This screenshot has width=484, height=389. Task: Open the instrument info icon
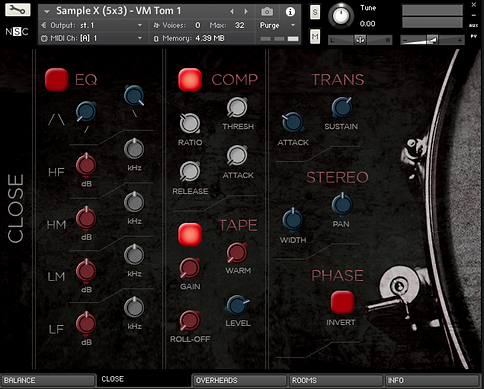[290, 12]
